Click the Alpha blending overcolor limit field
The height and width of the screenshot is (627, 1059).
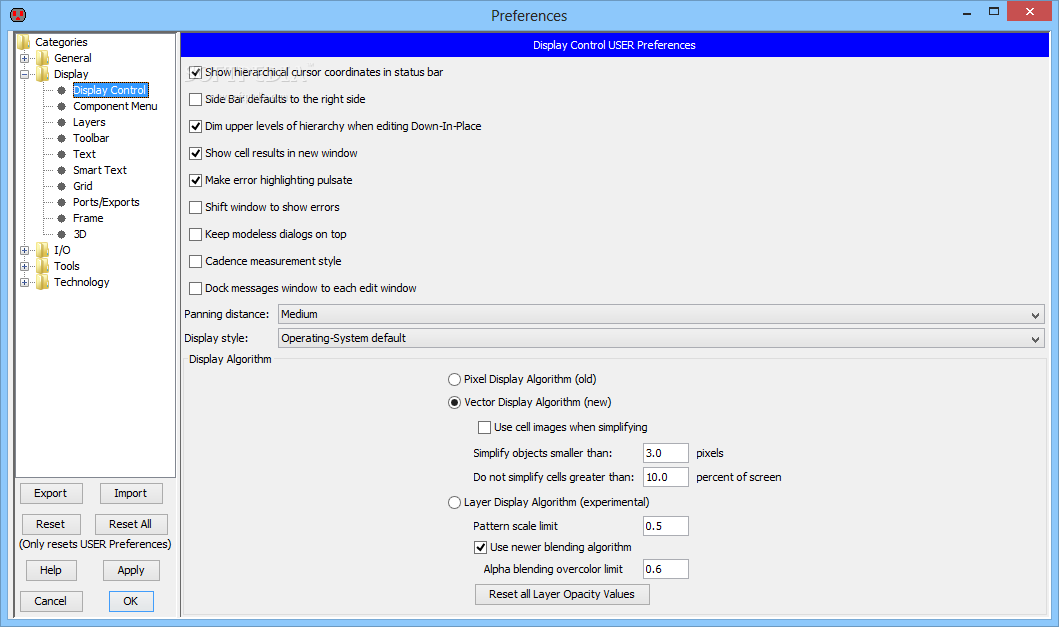click(665, 569)
